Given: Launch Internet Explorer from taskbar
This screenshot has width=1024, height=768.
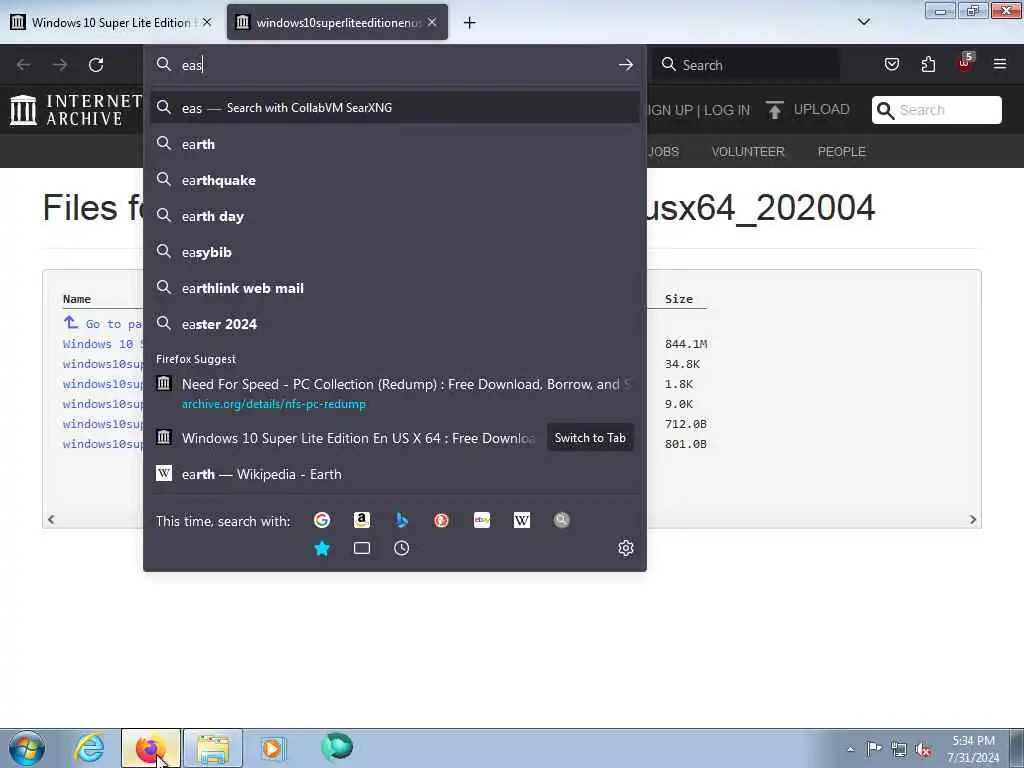Looking at the screenshot, I should pos(89,748).
